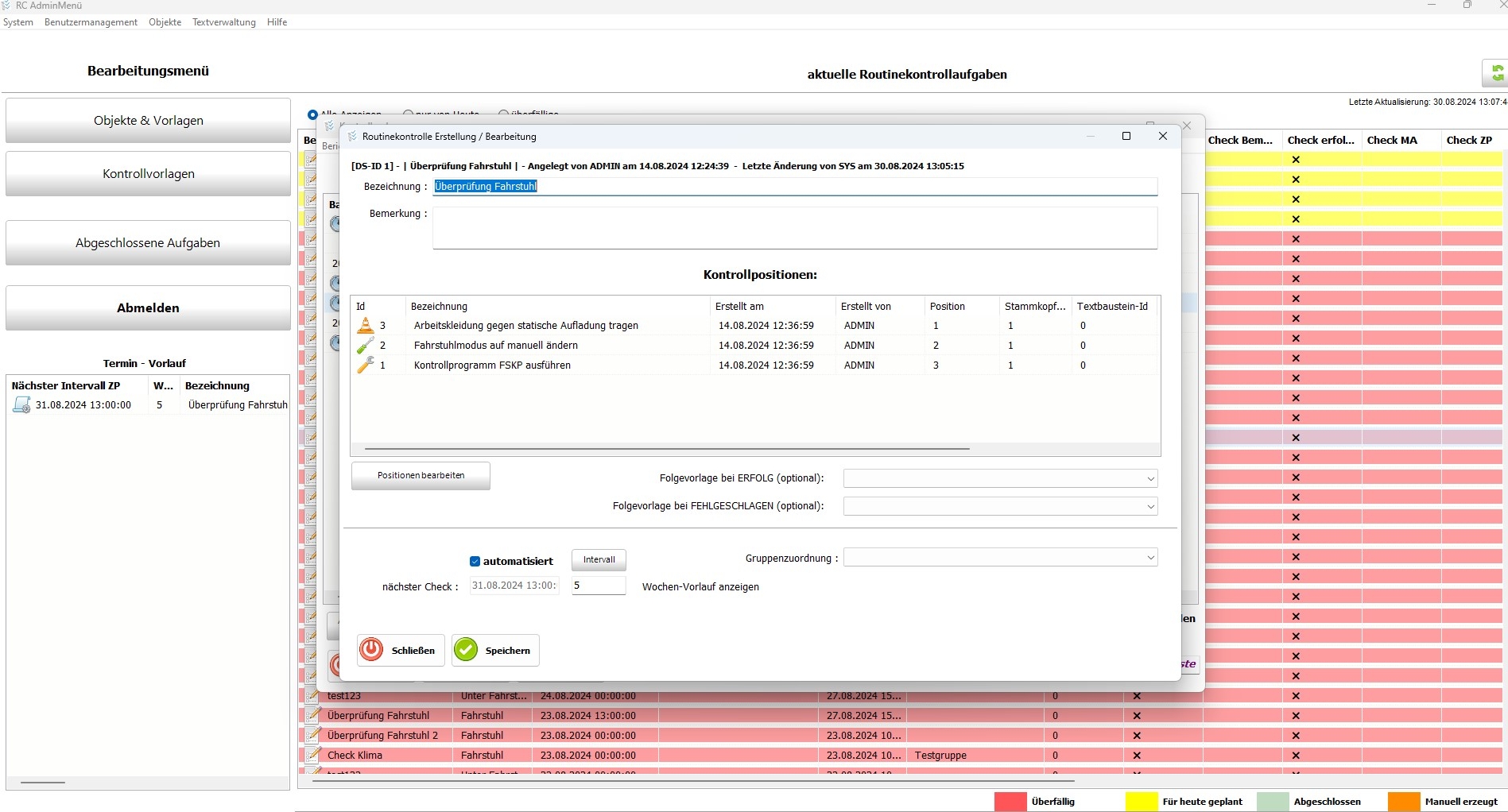This screenshot has width=1508, height=812.
Task: Open the System menu
Action: pyautogui.click(x=18, y=22)
